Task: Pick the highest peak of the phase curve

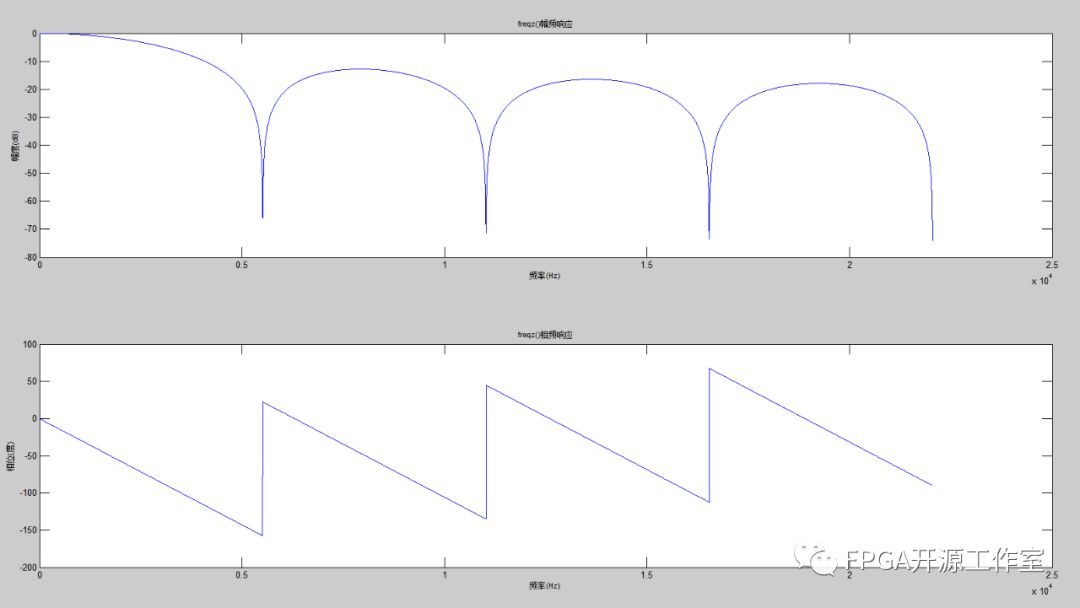Action: click(x=710, y=369)
